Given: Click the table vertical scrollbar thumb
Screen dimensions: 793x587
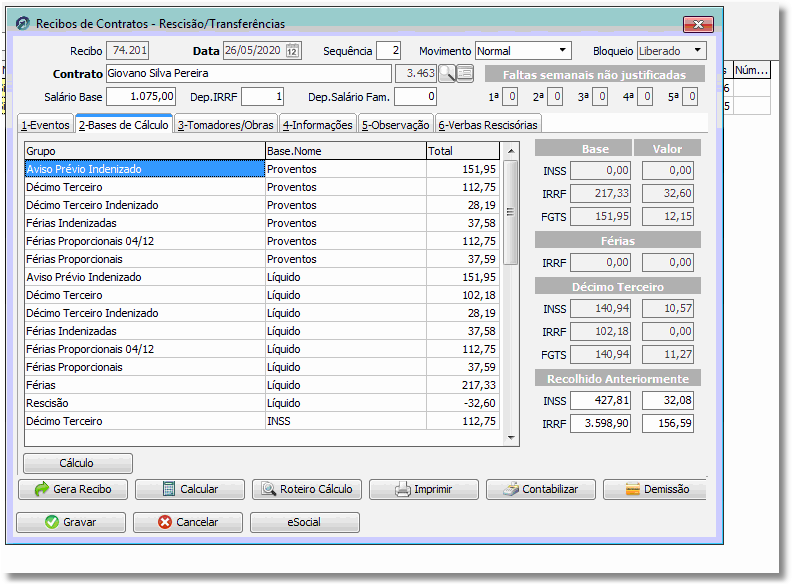Looking at the screenshot, I should click(x=511, y=212).
